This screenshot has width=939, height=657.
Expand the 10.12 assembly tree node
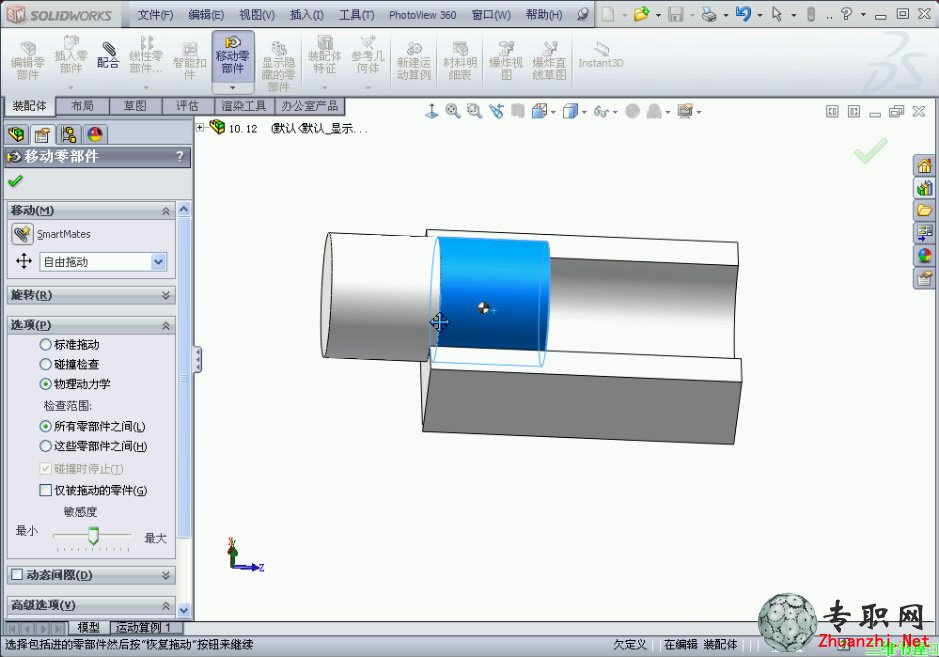point(200,128)
